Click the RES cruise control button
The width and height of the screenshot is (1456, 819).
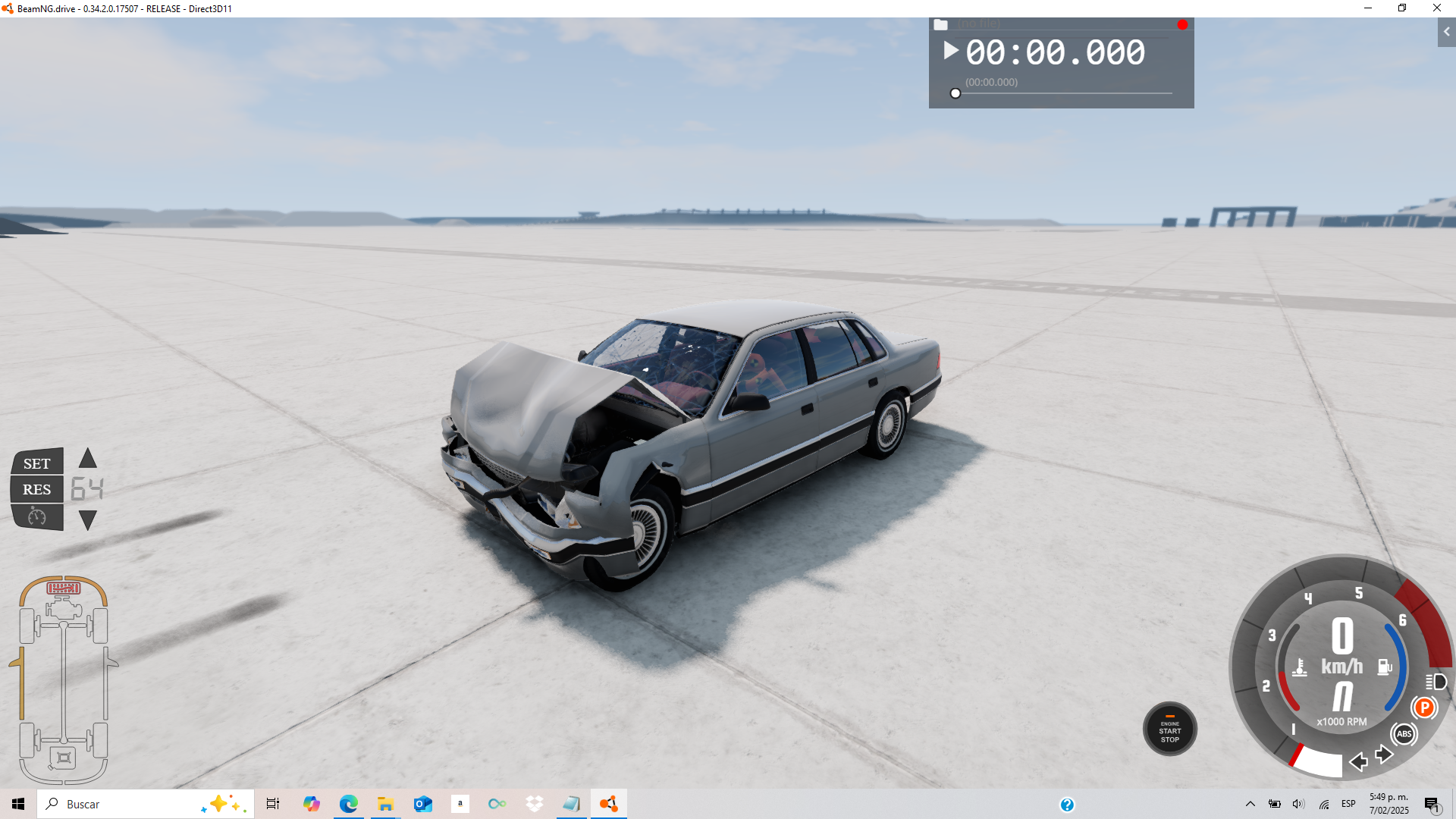(37, 489)
